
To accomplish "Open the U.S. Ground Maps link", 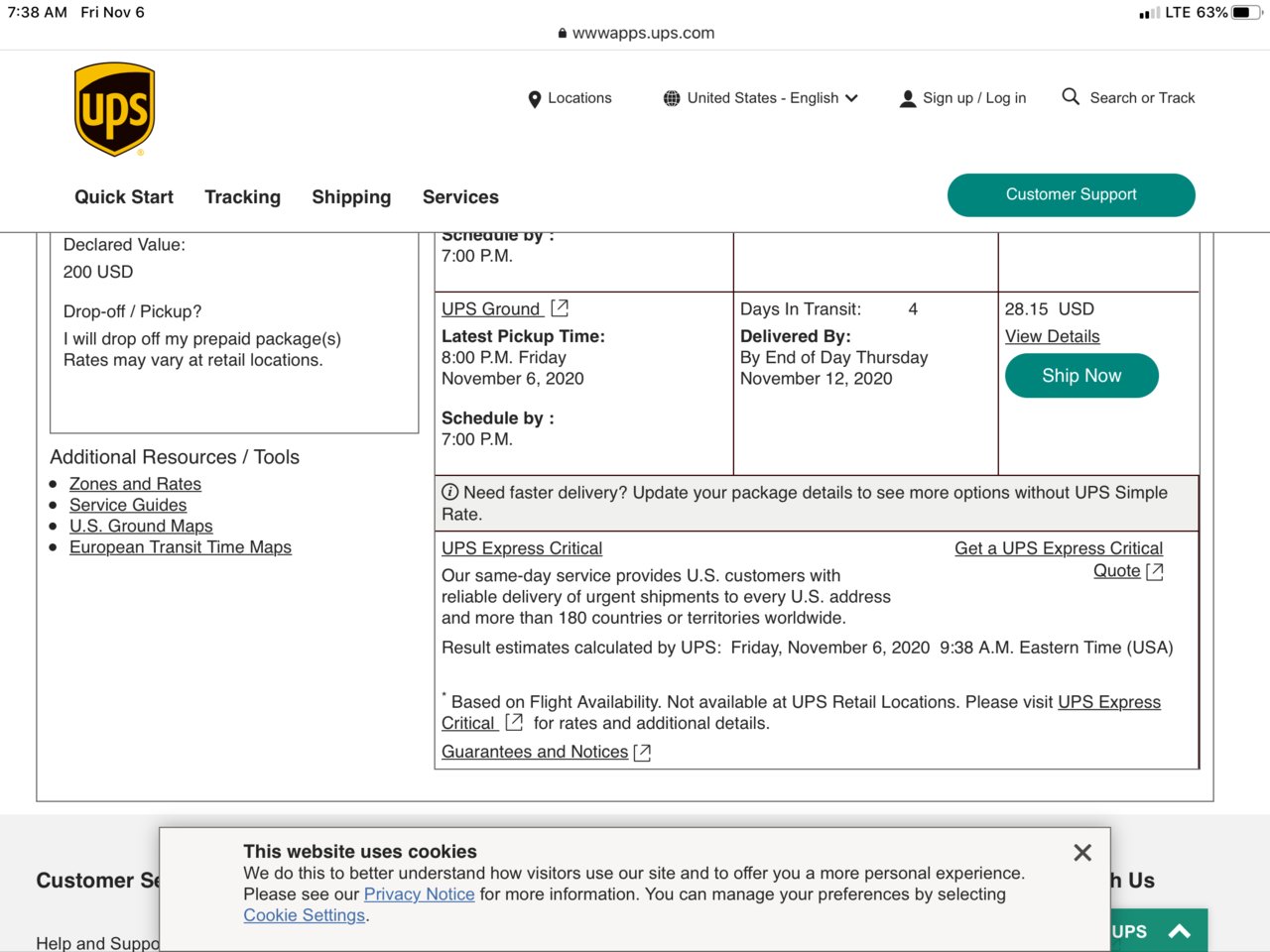I will 141,527.
